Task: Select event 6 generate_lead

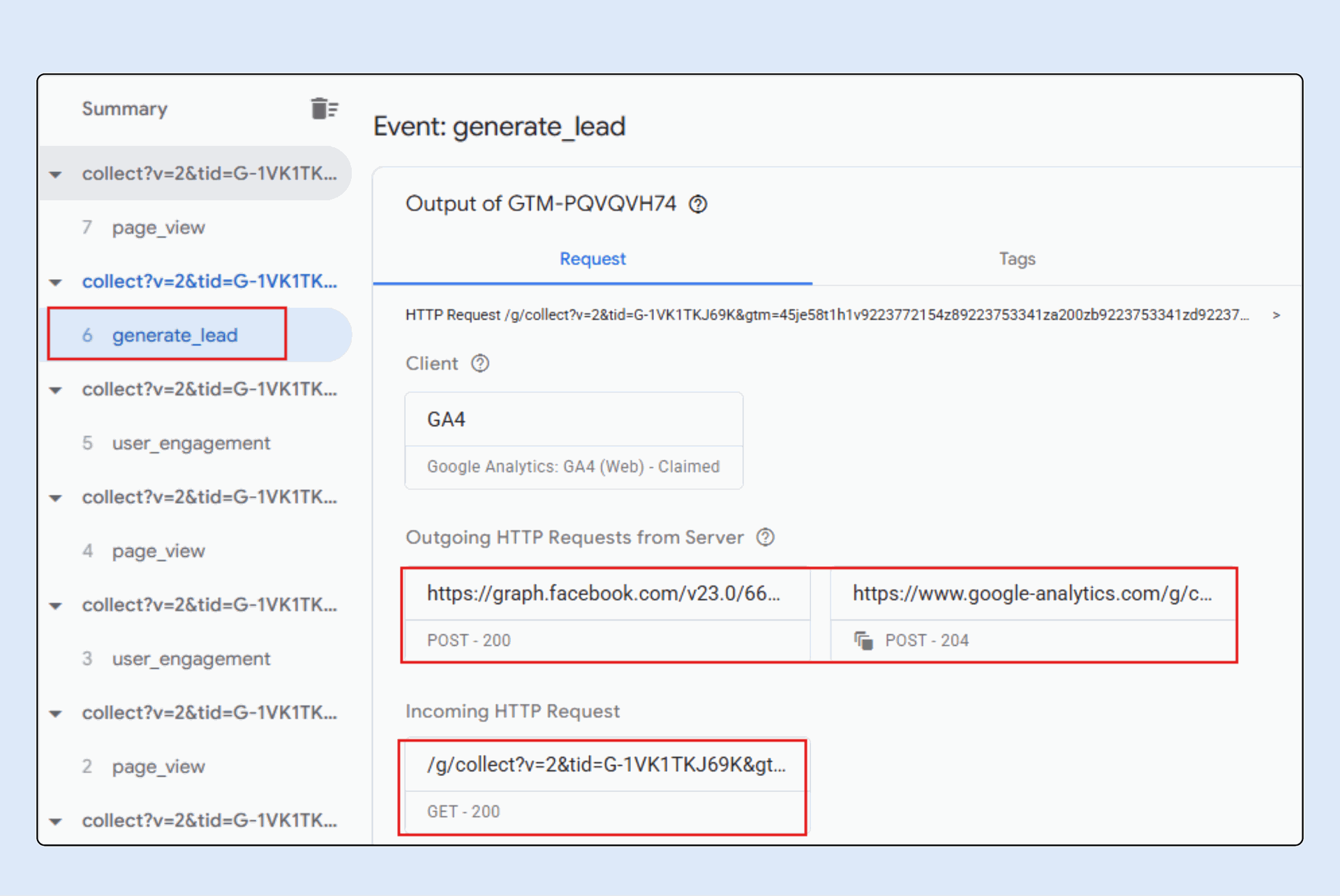Action: (x=174, y=336)
